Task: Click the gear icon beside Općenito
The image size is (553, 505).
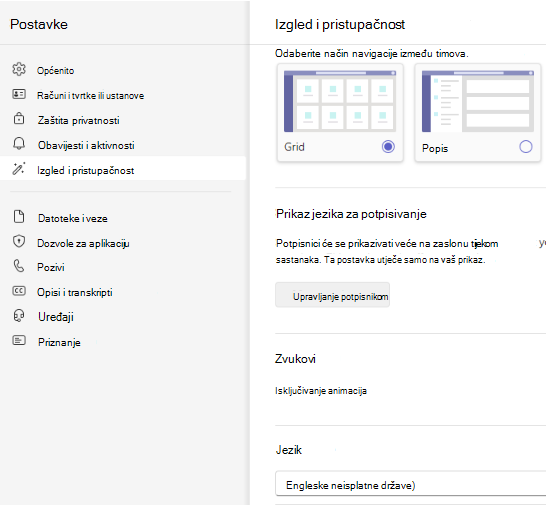Action: [x=19, y=69]
